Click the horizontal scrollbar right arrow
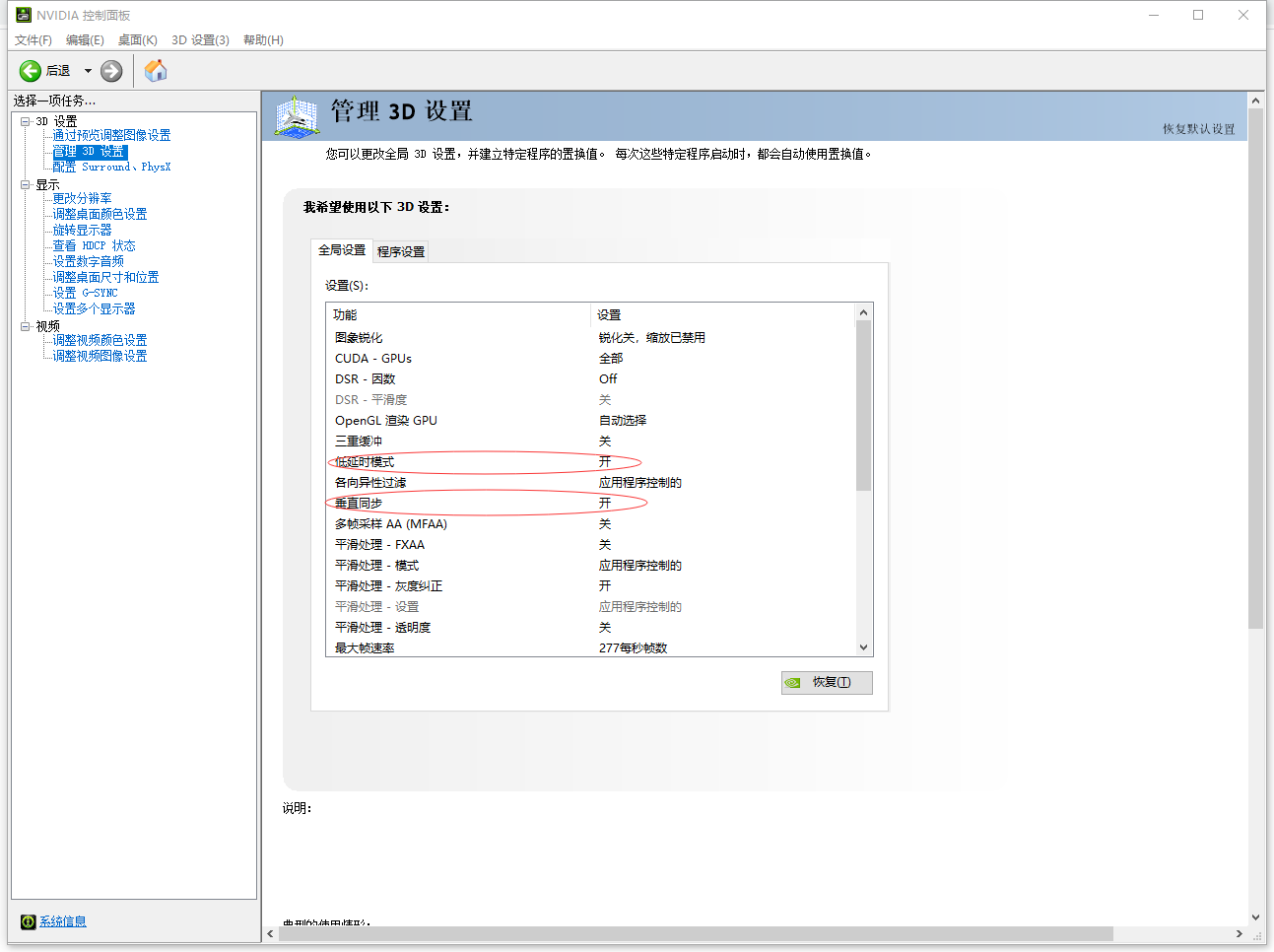This screenshot has width=1274, height=952. (1239, 933)
